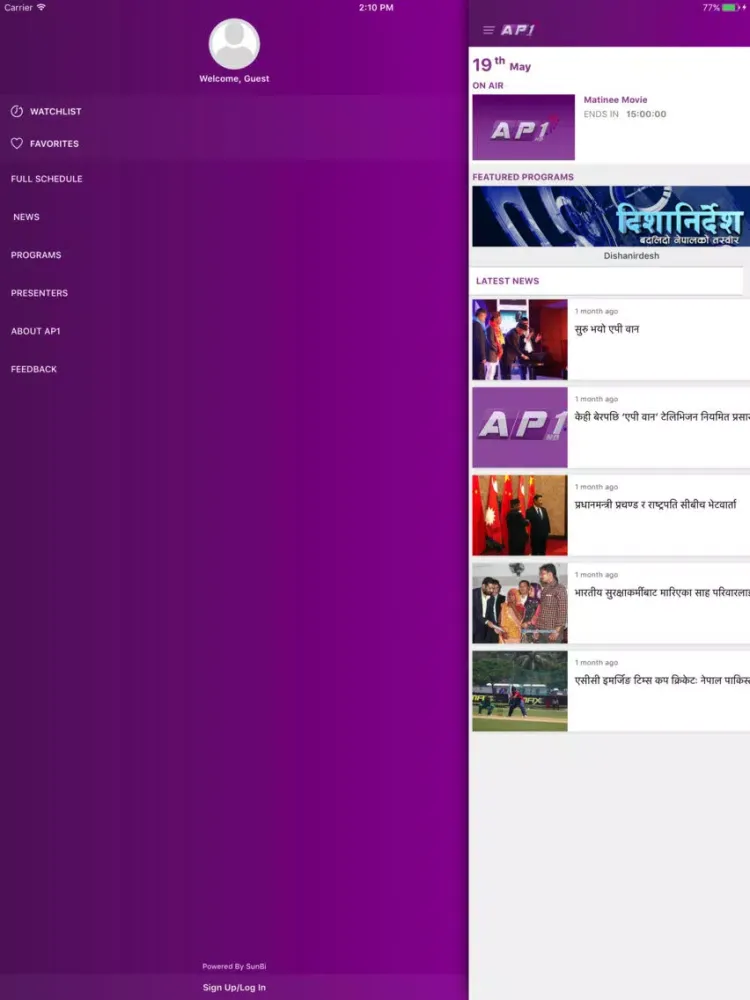Open Feedback menu entry

[x=34, y=369]
